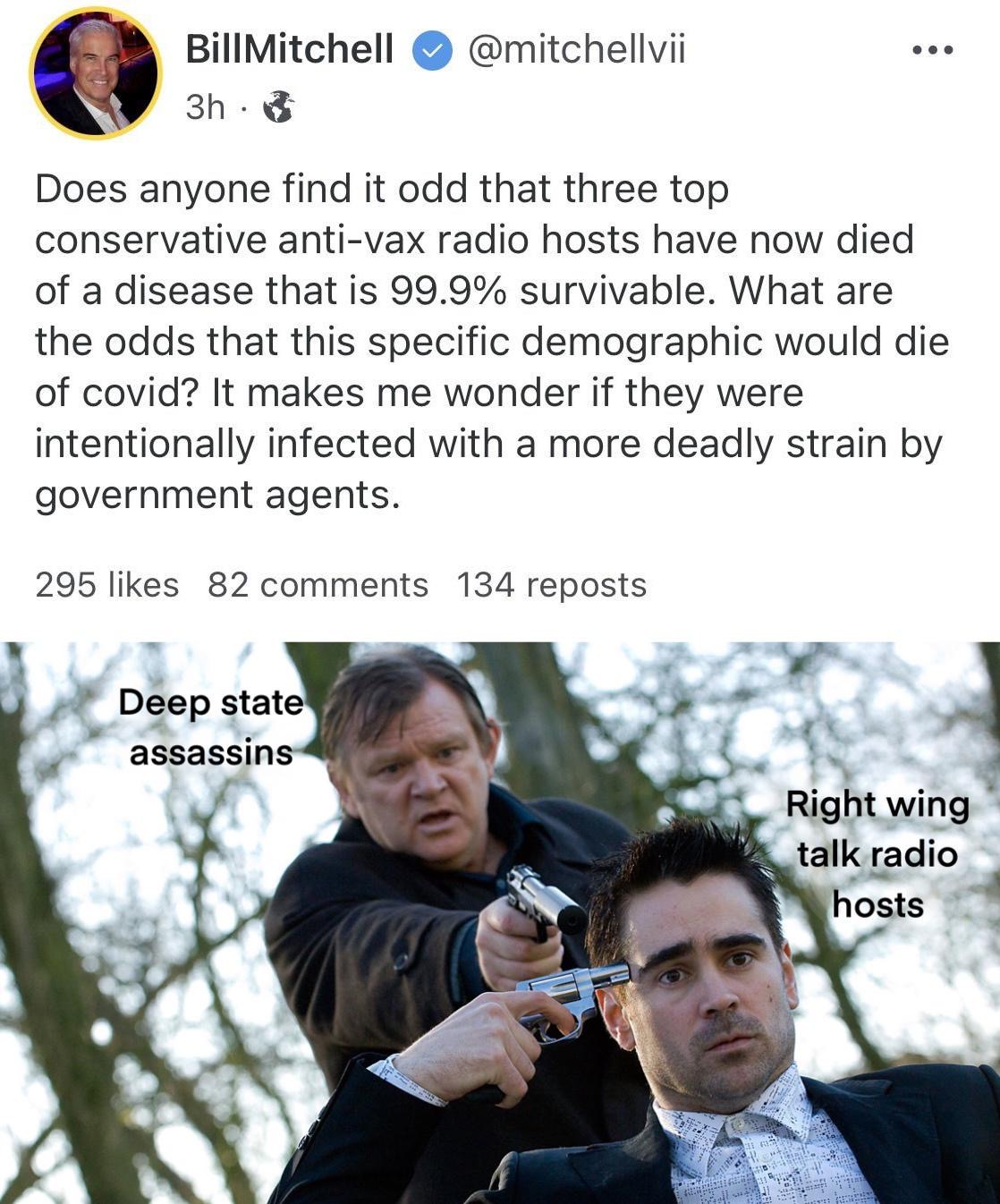Click the post body text paragraph
Viewport: 1000px width, 1204px height.
point(492,342)
